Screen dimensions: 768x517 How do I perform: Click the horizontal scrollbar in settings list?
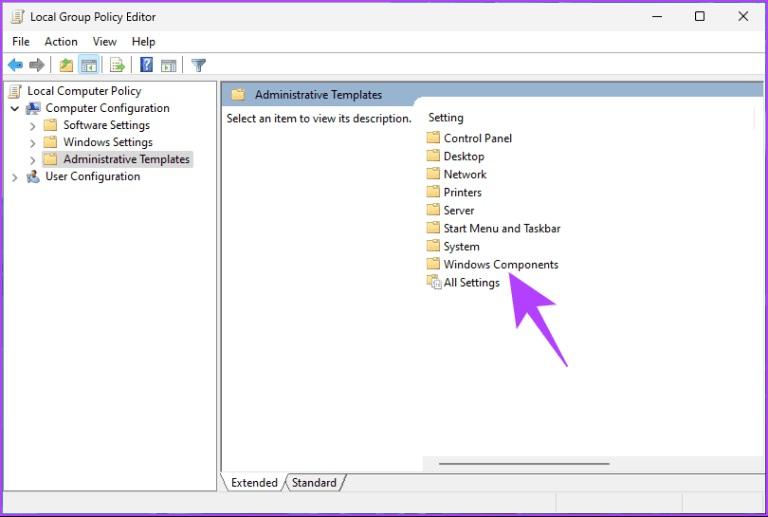point(524,463)
